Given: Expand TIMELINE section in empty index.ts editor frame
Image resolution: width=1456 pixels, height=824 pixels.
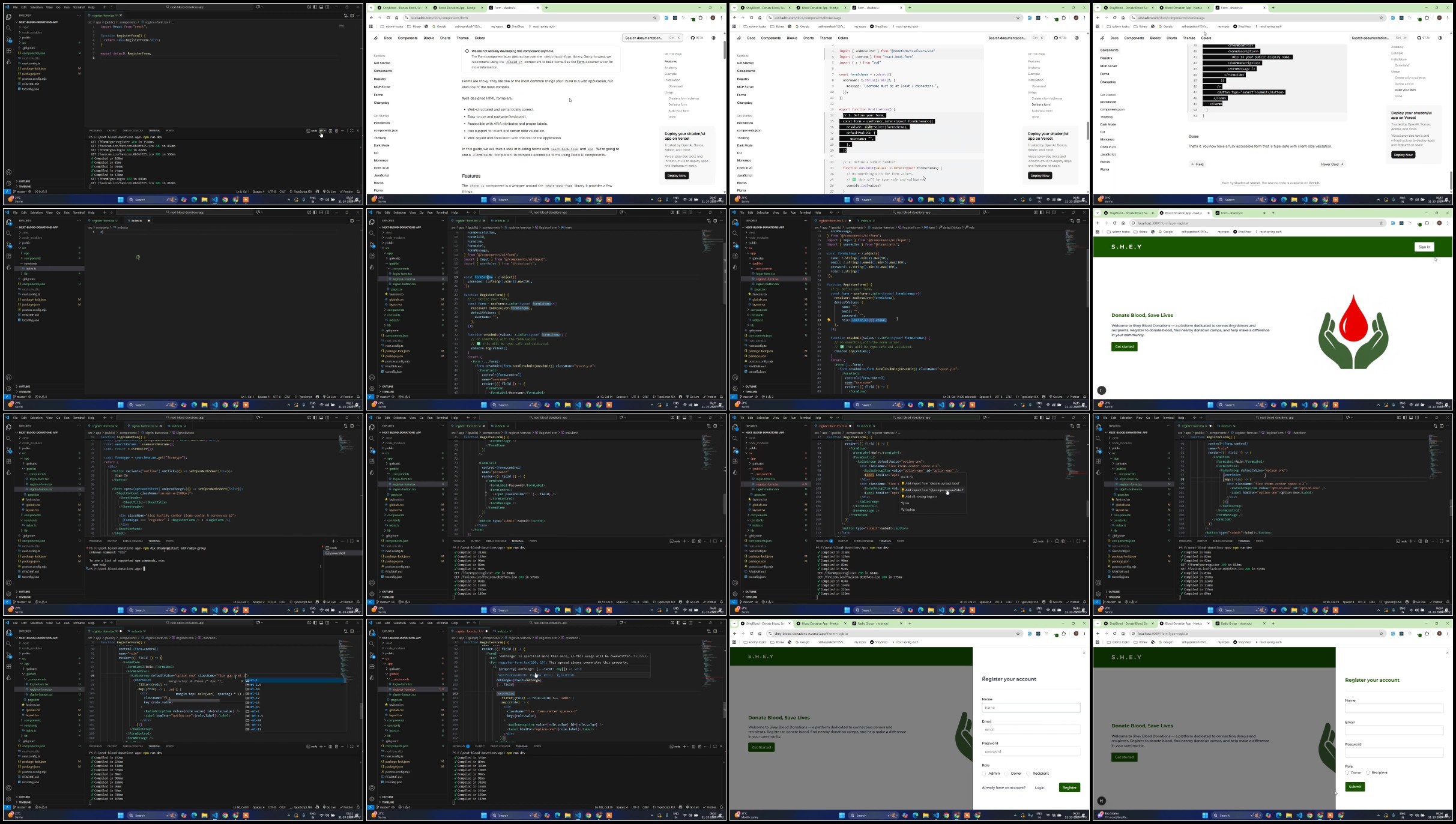Looking at the screenshot, I should click(x=24, y=391).
